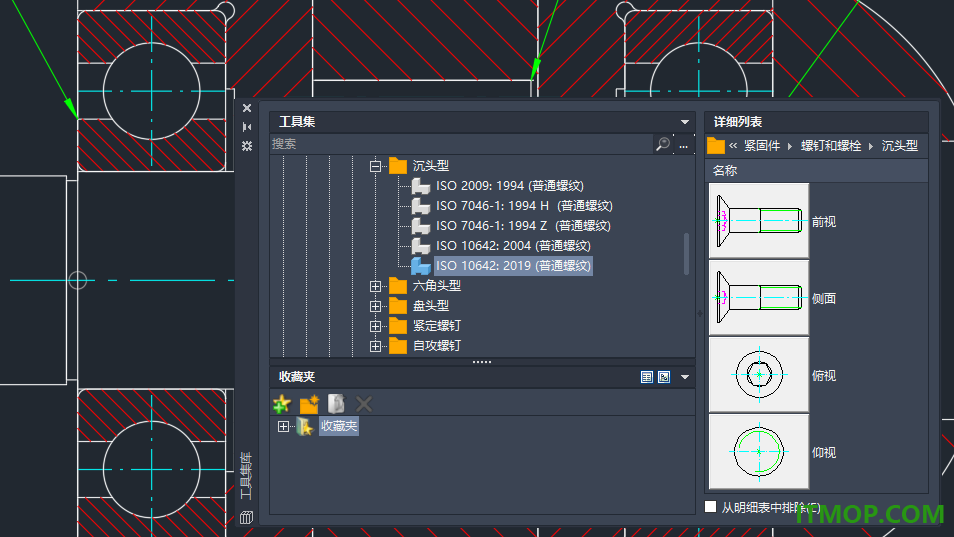Click the 前视 label text
954x537 pixels.
point(824,222)
